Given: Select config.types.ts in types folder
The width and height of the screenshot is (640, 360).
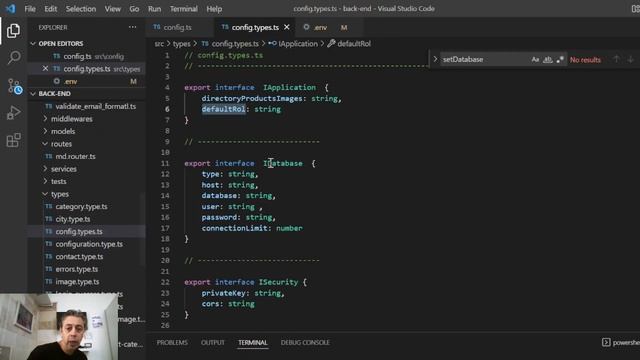Looking at the screenshot, I should coord(79,231).
